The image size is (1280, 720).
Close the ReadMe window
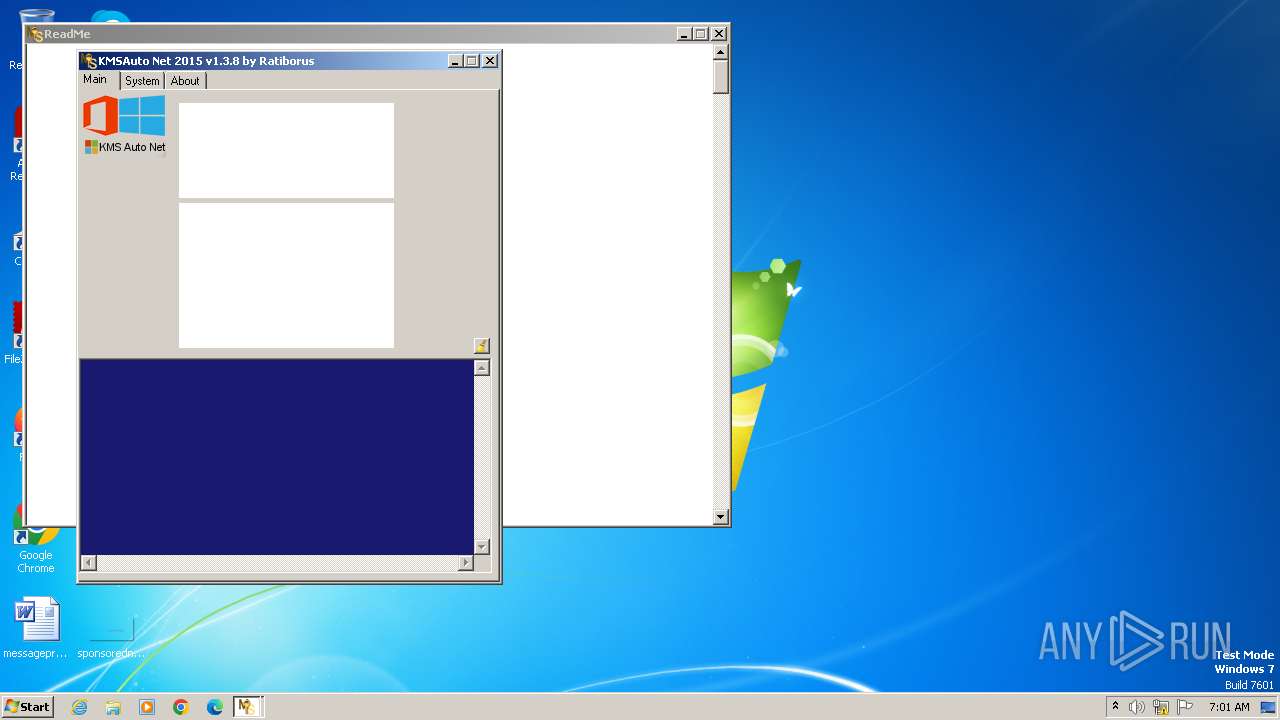(719, 34)
